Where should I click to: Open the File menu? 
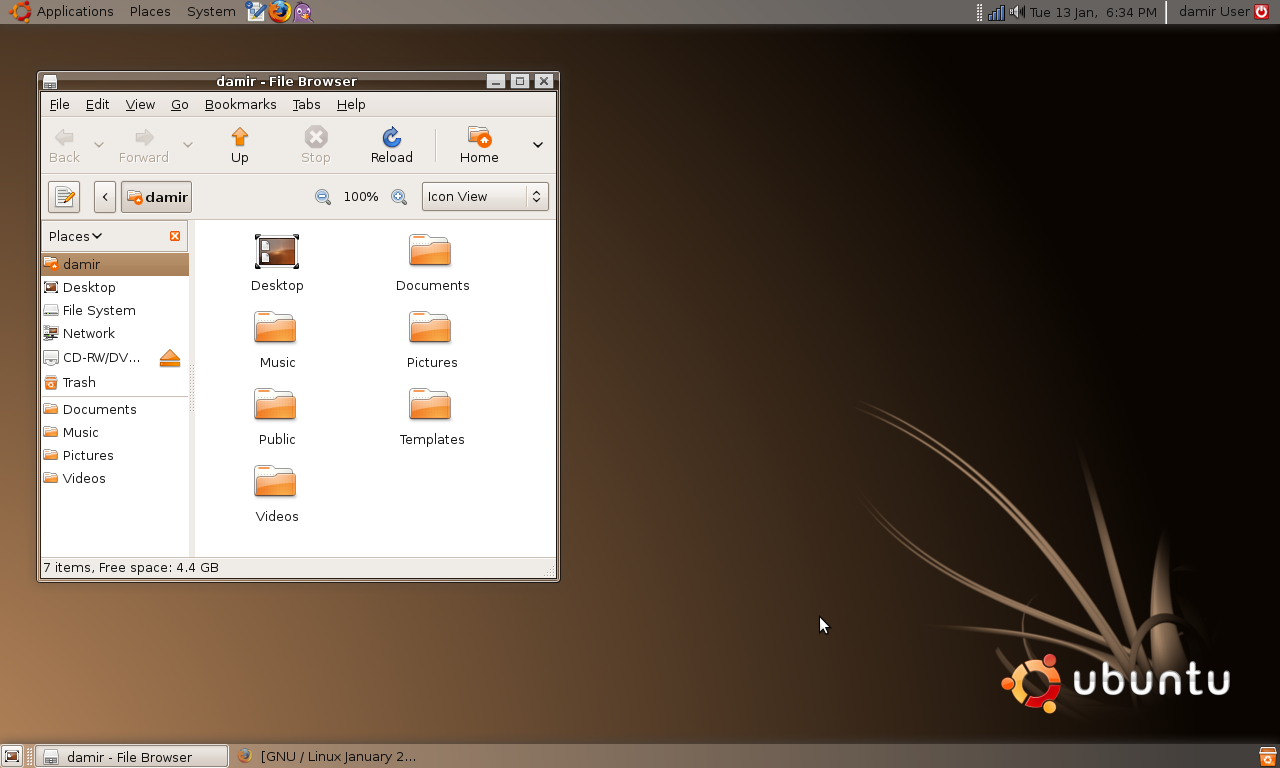click(59, 105)
